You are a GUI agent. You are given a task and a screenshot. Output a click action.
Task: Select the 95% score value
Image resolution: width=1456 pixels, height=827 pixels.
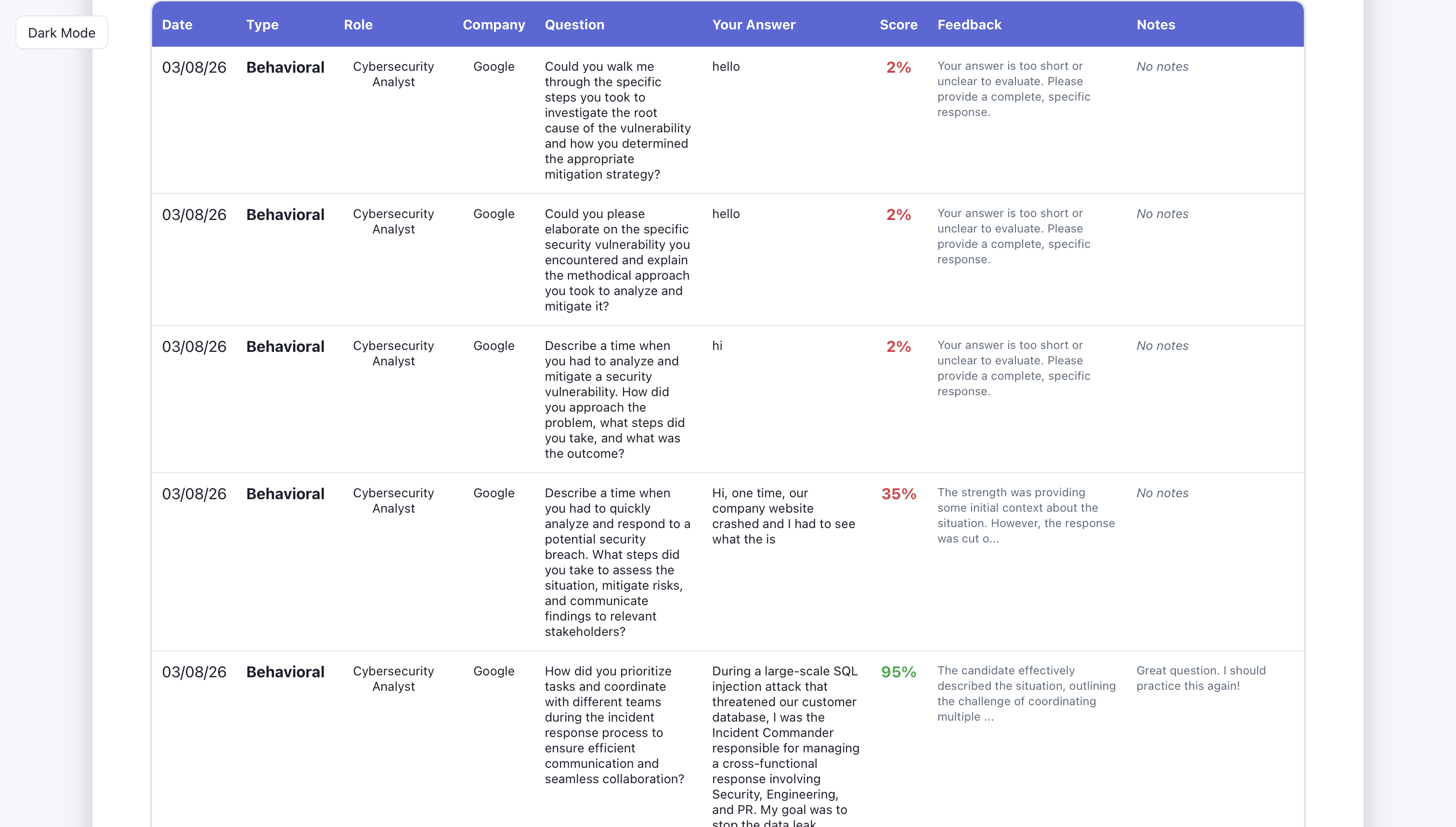898,672
